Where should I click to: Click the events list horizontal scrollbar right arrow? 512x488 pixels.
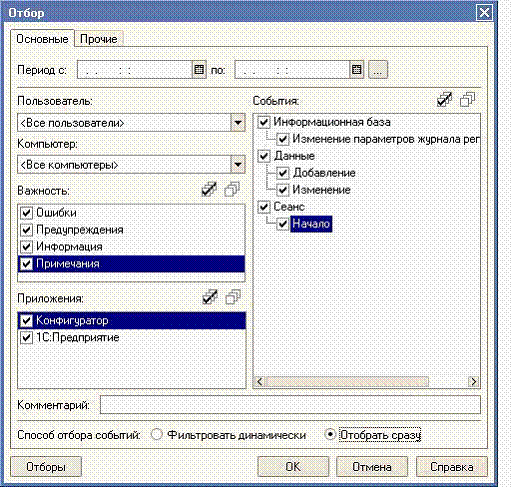(473, 382)
